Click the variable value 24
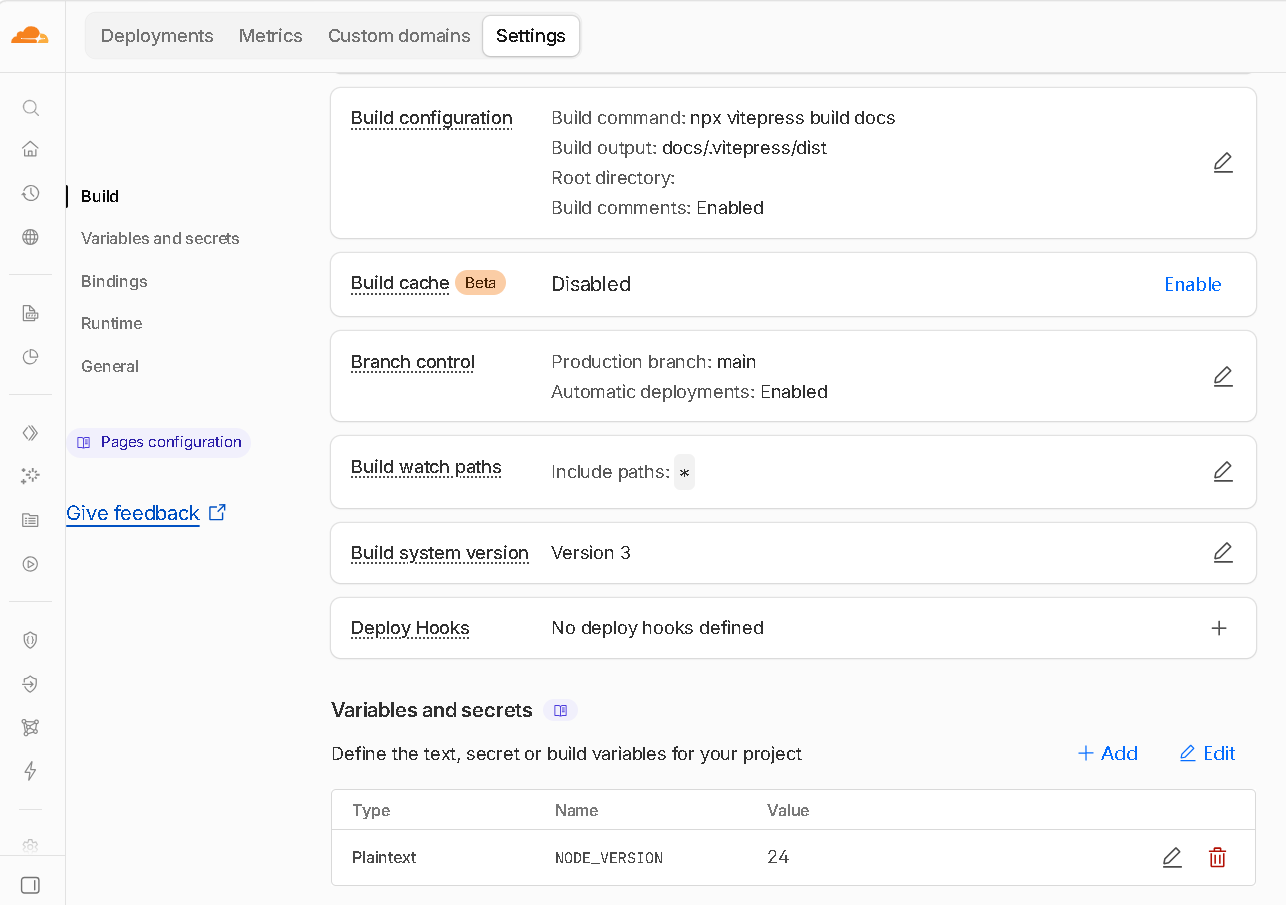 tap(778, 857)
